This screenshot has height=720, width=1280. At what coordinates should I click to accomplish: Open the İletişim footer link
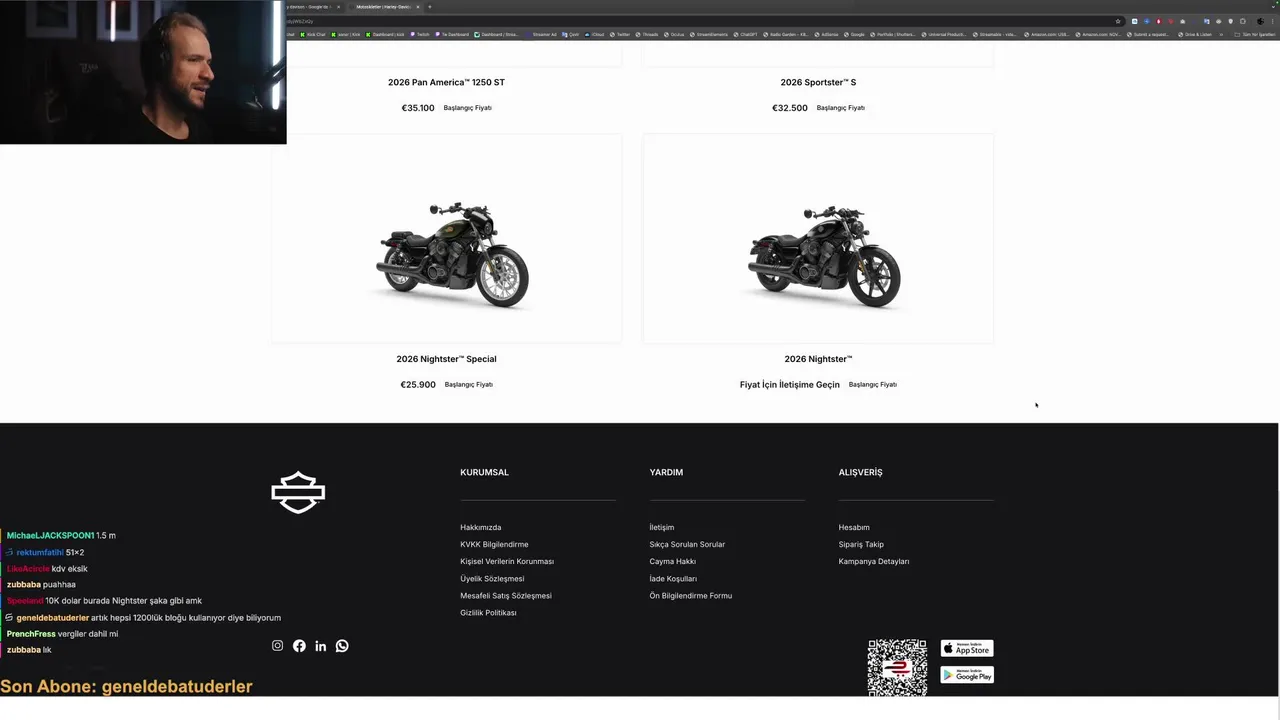pyautogui.click(x=662, y=528)
